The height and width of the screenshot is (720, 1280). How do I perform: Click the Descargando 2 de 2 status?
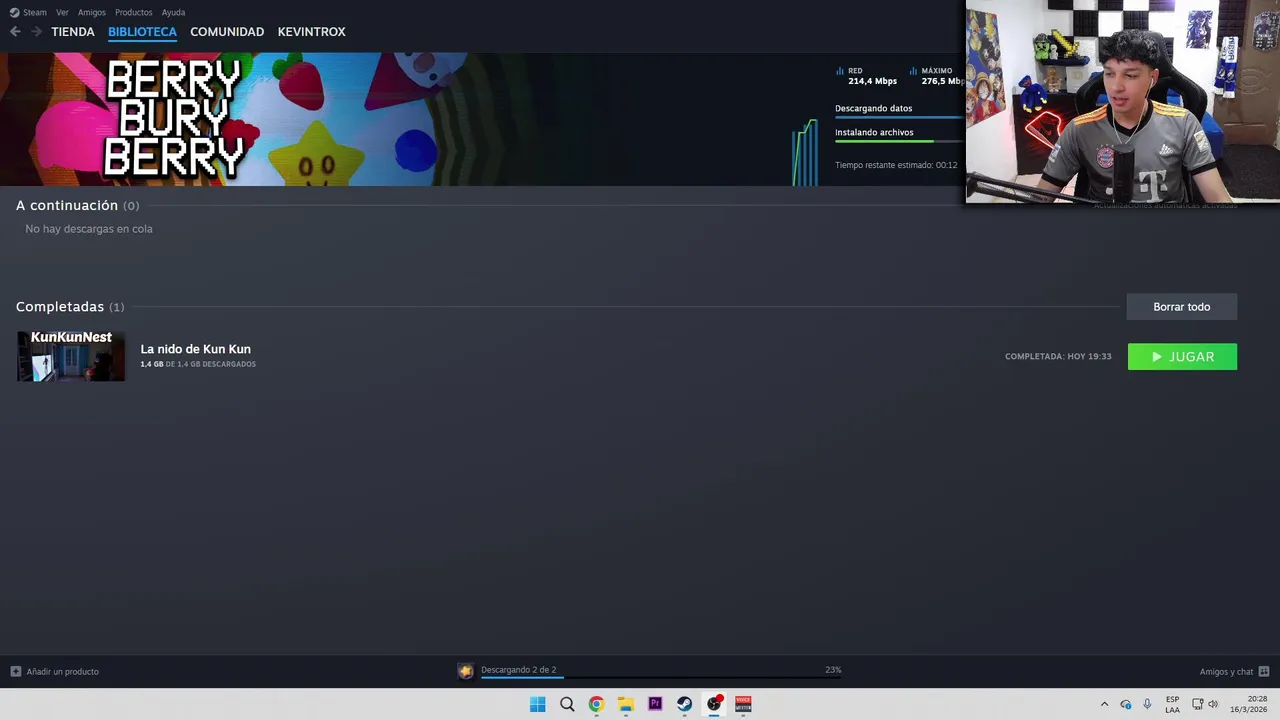click(x=518, y=670)
